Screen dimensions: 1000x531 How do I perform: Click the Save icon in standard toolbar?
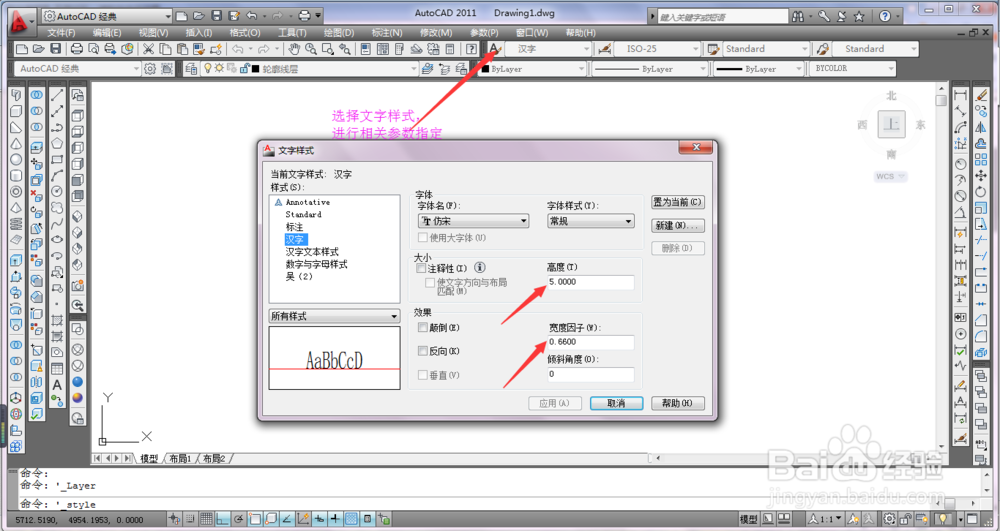point(55,48)
